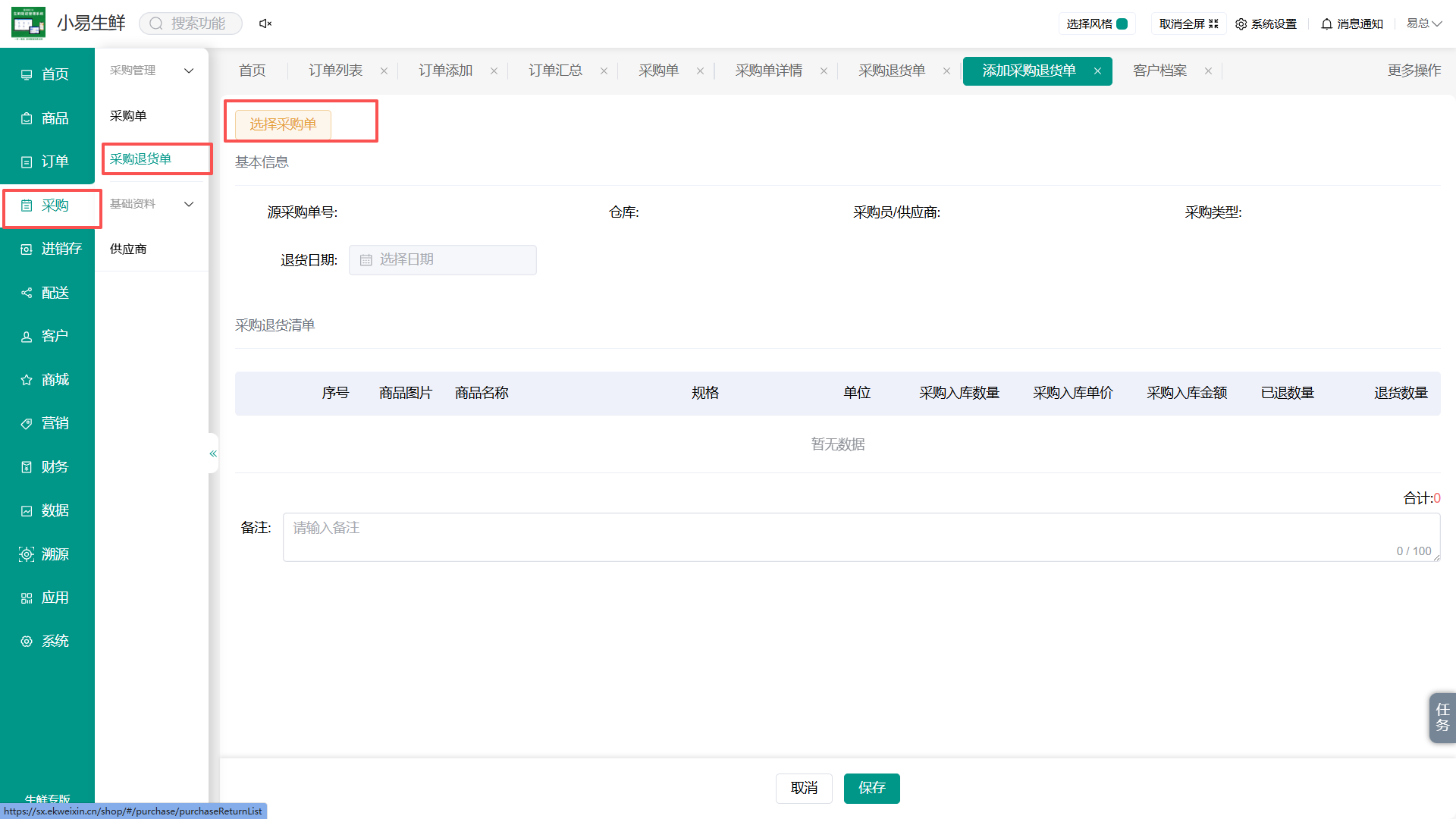Open the 系统 sidebar section
This screenshot has width=1456, height=819.
click(45, 642)
